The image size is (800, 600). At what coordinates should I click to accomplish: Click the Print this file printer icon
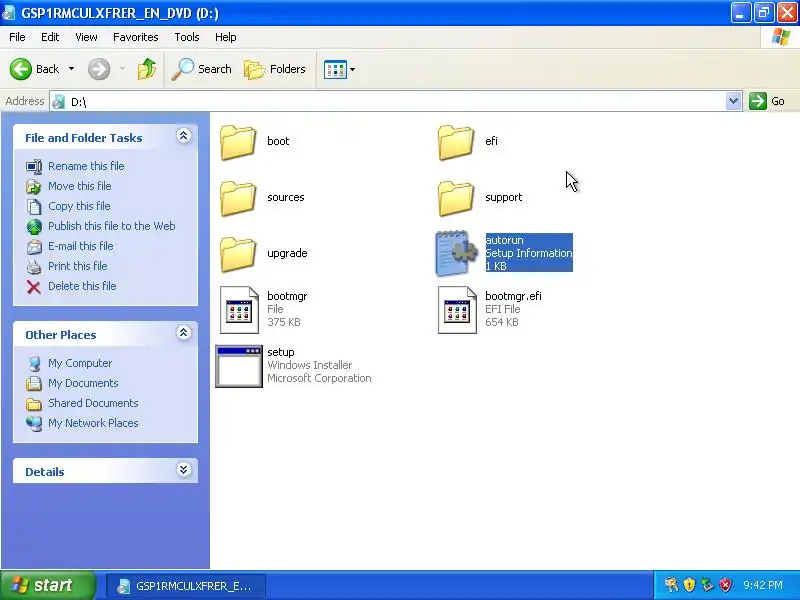34,266
